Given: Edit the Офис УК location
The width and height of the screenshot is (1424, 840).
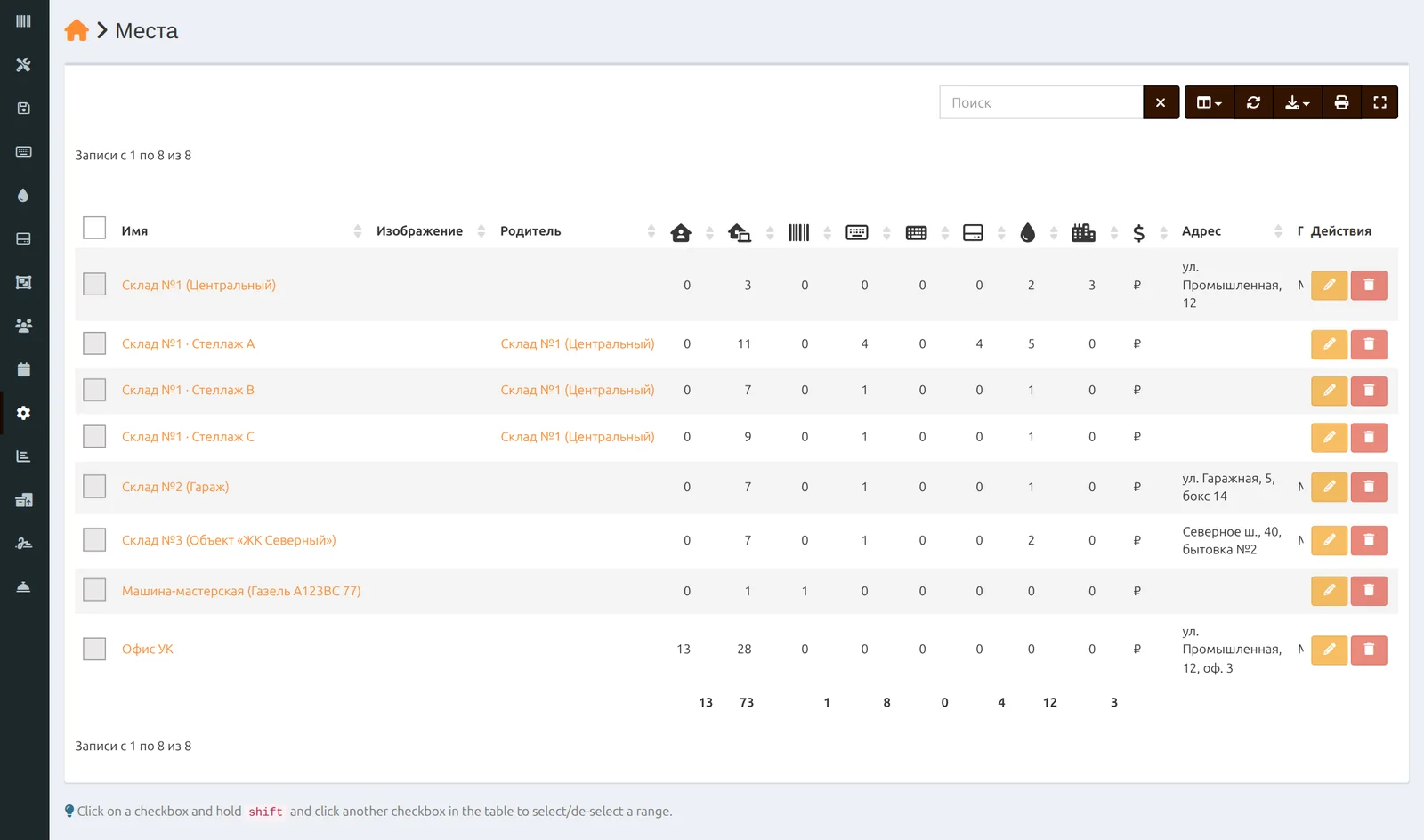Looking at the screenshot, I should pos(1329,650).
